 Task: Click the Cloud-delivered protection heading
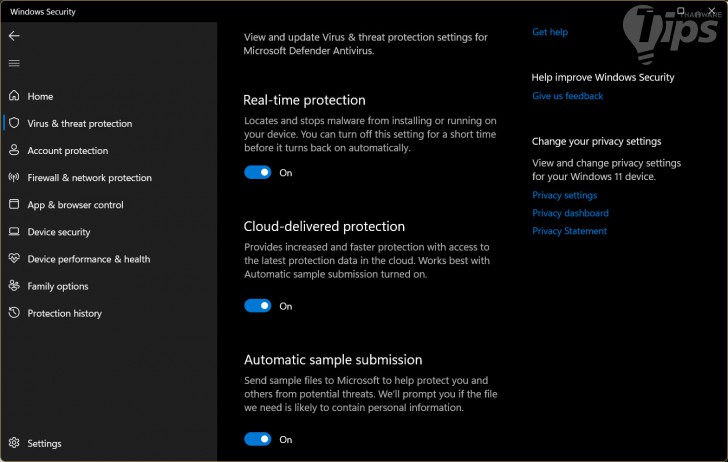pyautogui.click(x=324, y=227)
